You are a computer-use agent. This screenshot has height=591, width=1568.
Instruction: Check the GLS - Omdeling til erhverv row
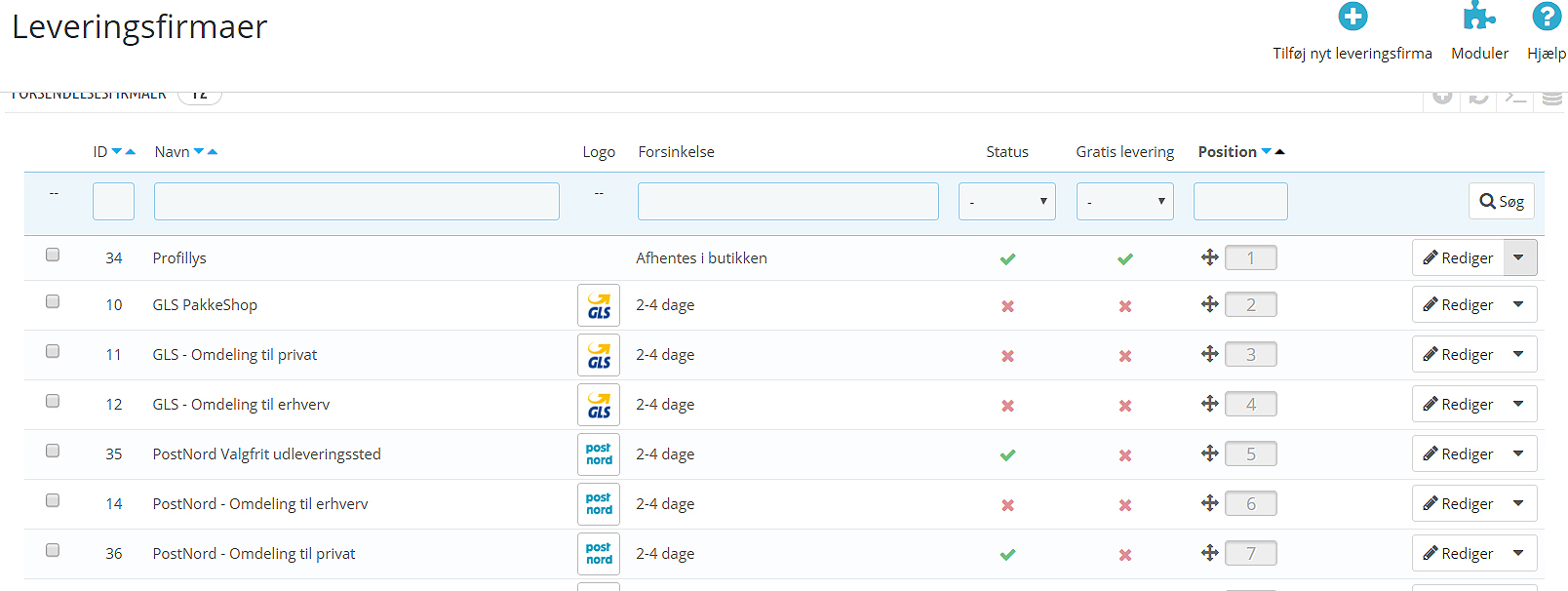click(53, 401)
